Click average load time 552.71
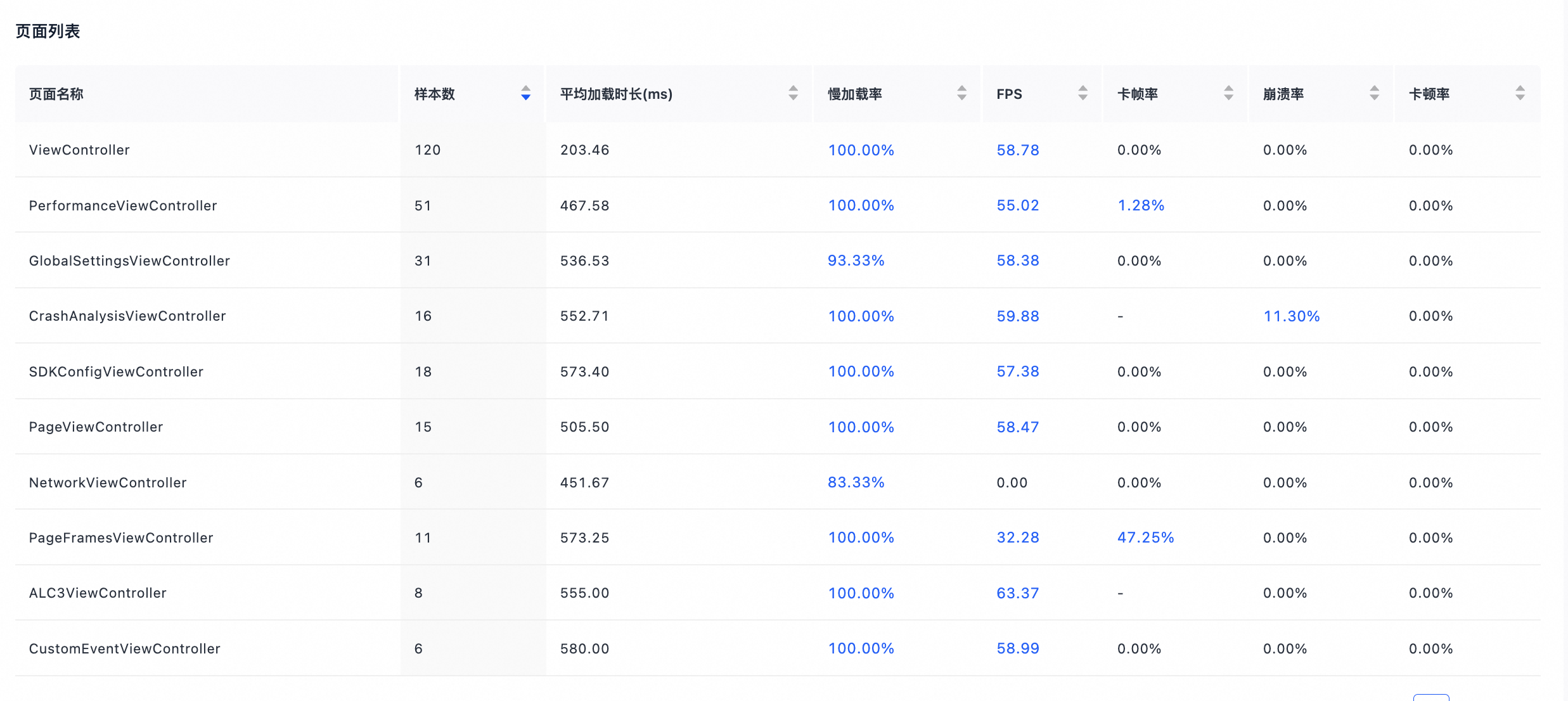 (x=584, y=316)
